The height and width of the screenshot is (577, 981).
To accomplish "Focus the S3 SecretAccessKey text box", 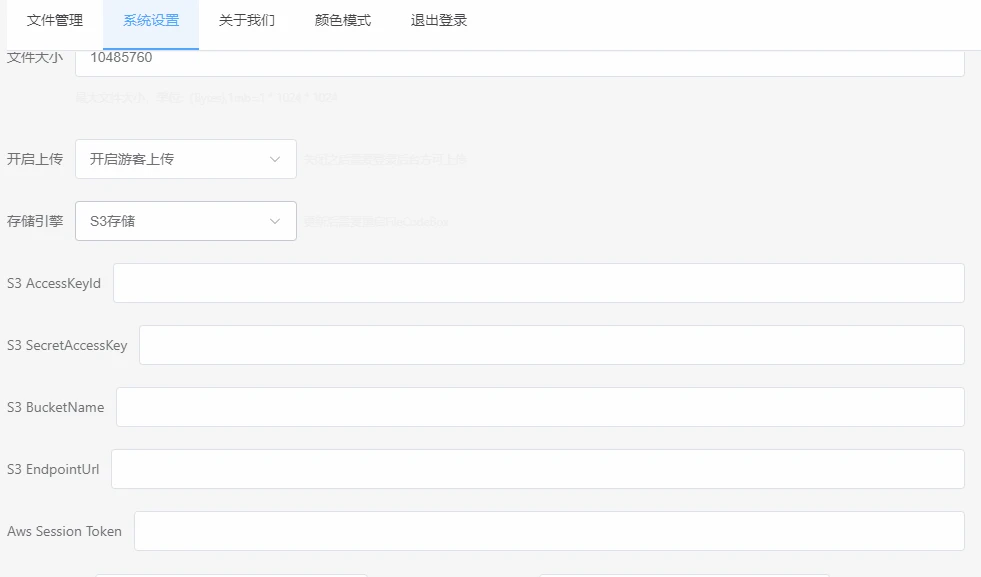I will point(551,345).
